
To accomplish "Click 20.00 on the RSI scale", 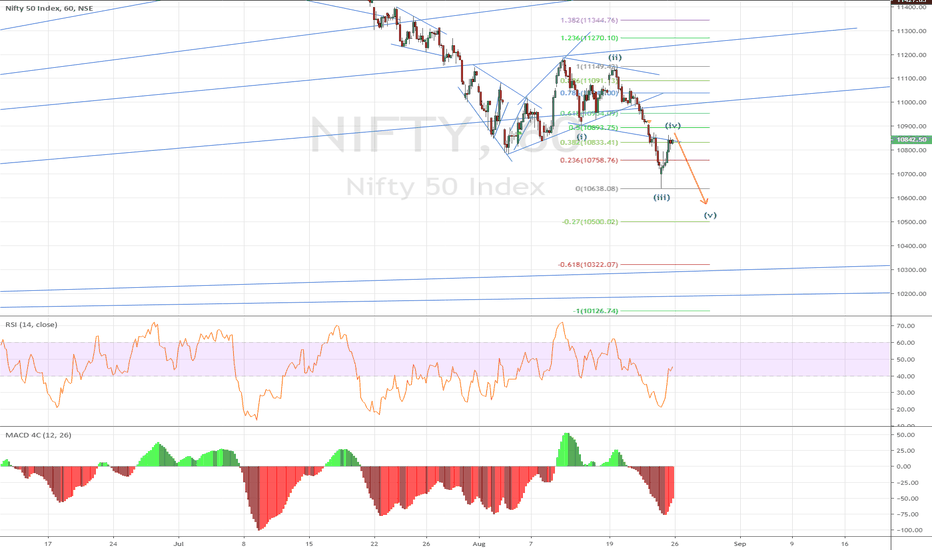I will point(906,409).
